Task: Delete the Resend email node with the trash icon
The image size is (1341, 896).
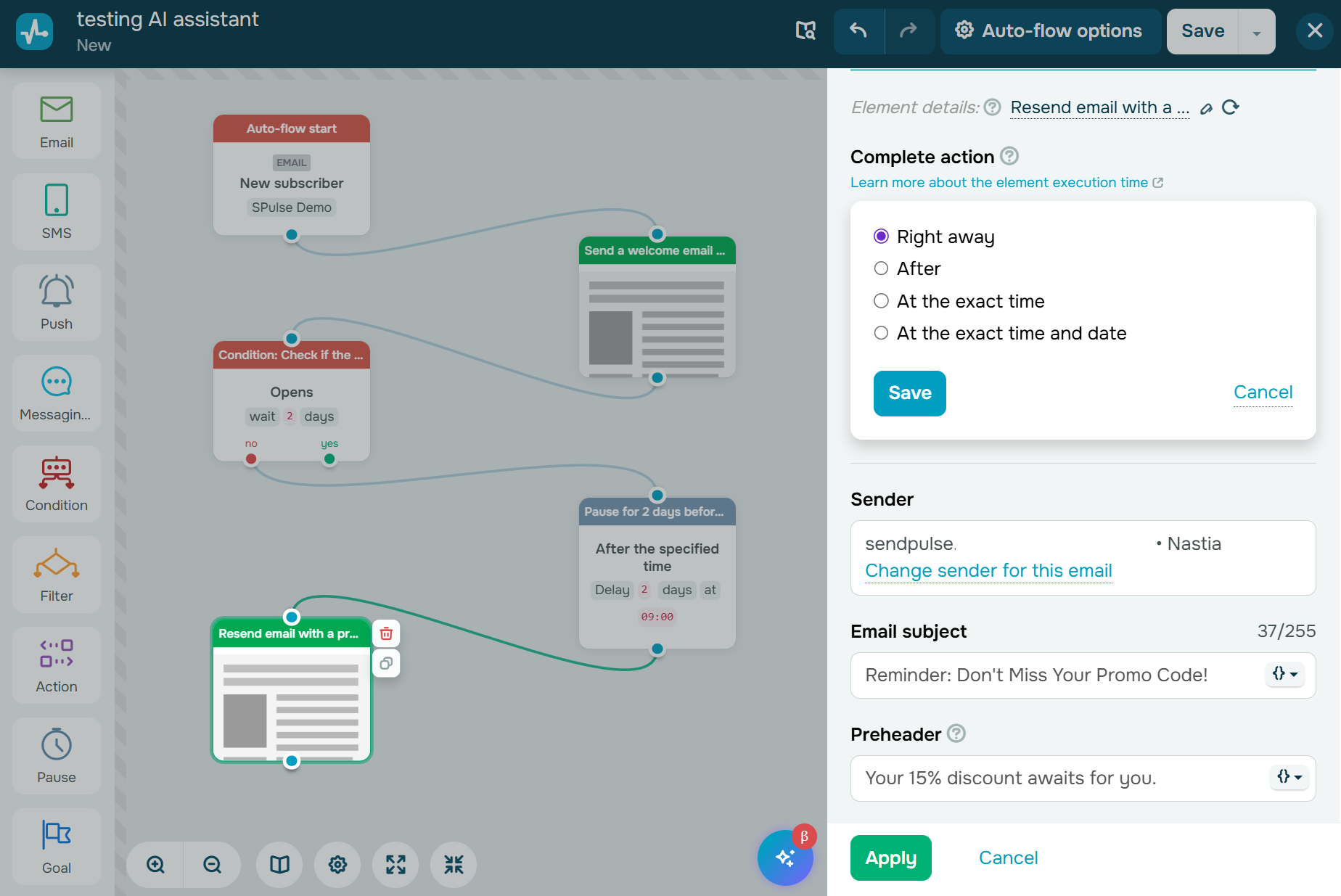Action: point(385,633)
